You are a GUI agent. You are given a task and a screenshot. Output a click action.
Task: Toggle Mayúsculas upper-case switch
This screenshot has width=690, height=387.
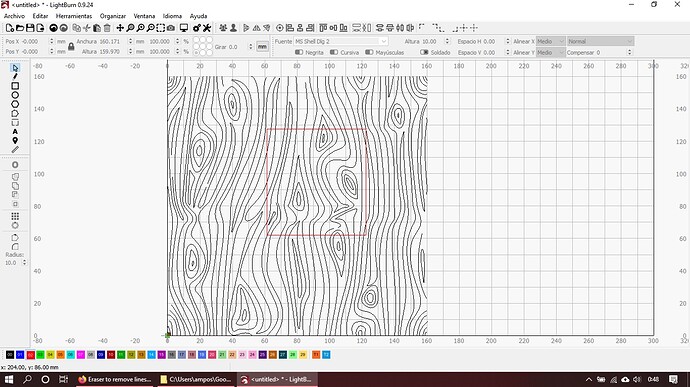pos(369,52)
